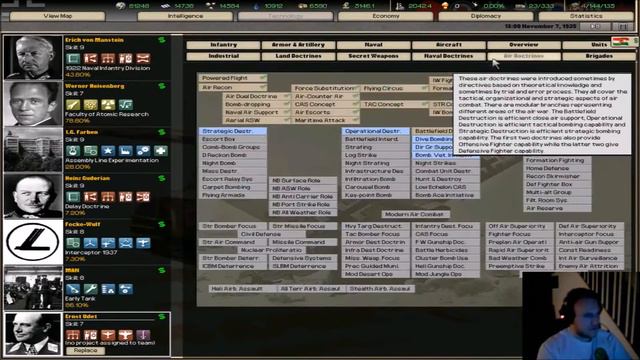Click the green dollar icon beside Ernst Udet

tap(162, 317)
